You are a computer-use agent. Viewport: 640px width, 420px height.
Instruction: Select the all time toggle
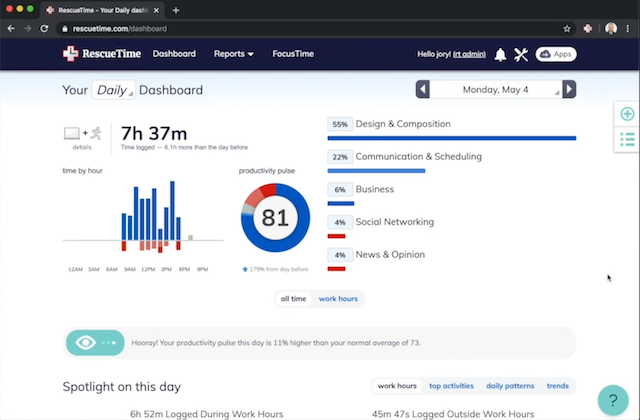point(293,299)
